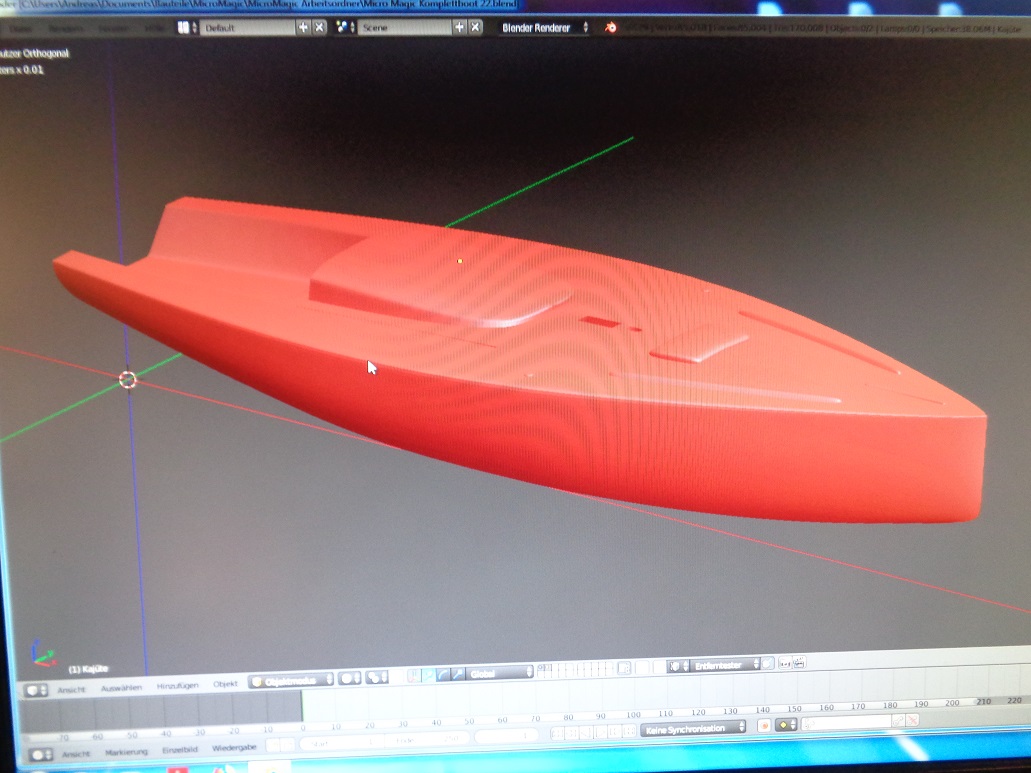Open the screen layout browse icon
Image resolution: width=1031 pixels, height=773 pixels.
click(187, 28)
